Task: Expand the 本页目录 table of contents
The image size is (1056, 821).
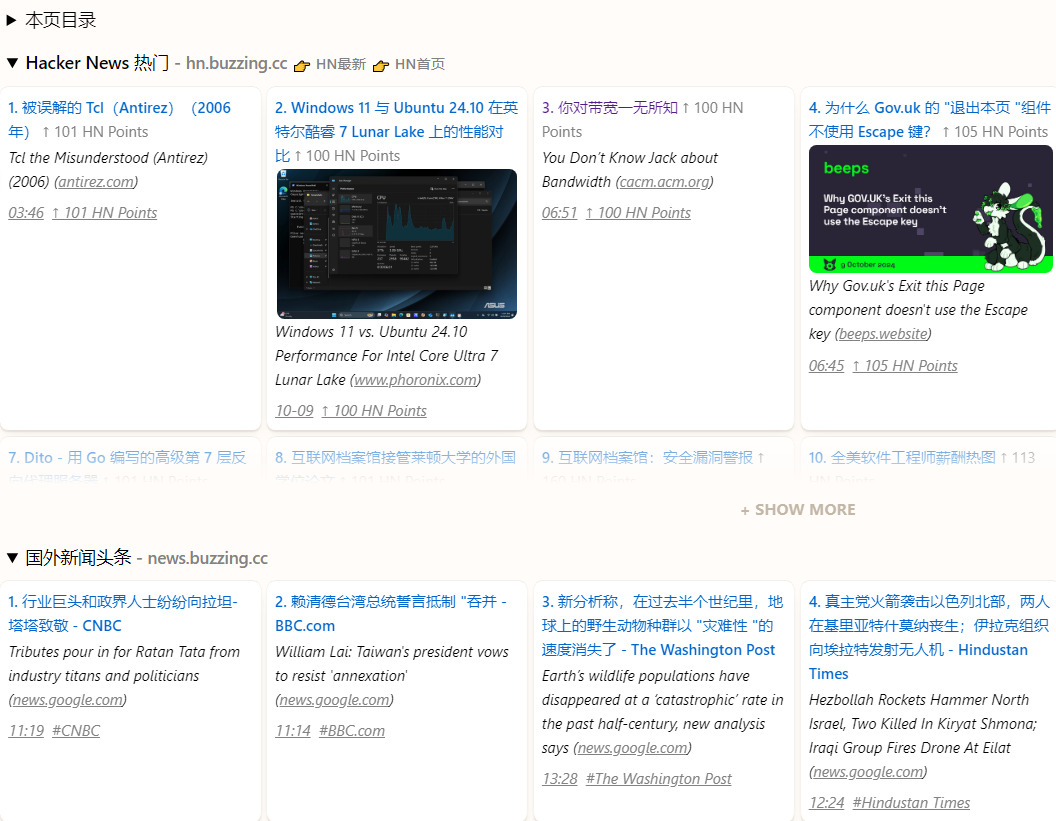Action: [11, 20]
